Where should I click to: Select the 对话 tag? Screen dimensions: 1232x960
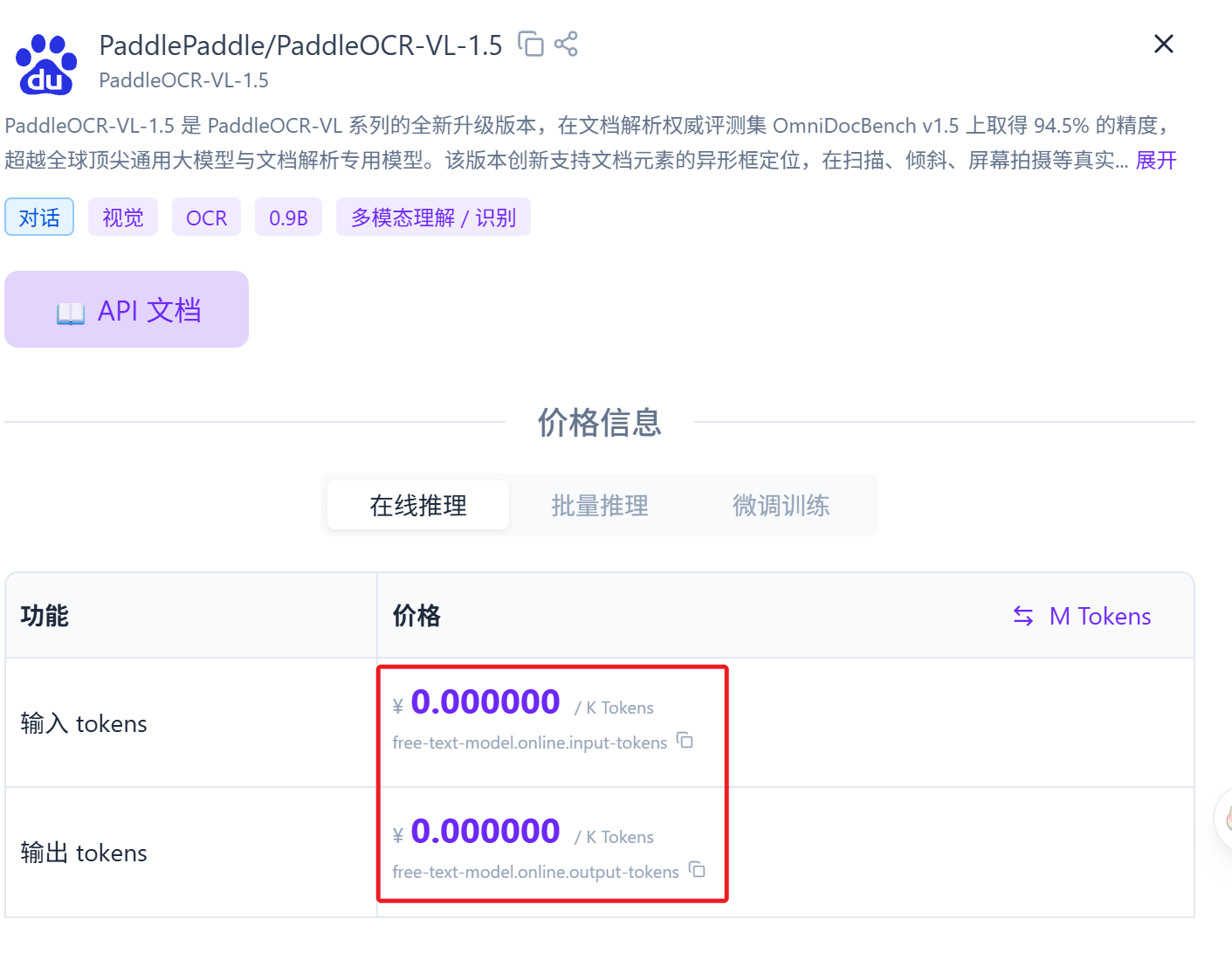[39, 218]
